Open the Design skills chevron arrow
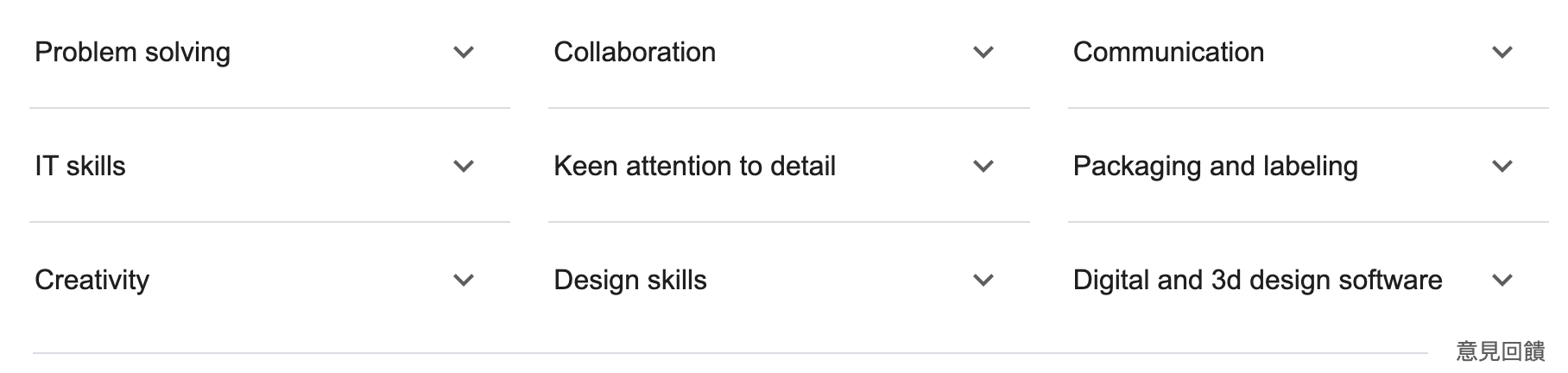This screenshot has height=373, width=1568. [x=983, y=281]
